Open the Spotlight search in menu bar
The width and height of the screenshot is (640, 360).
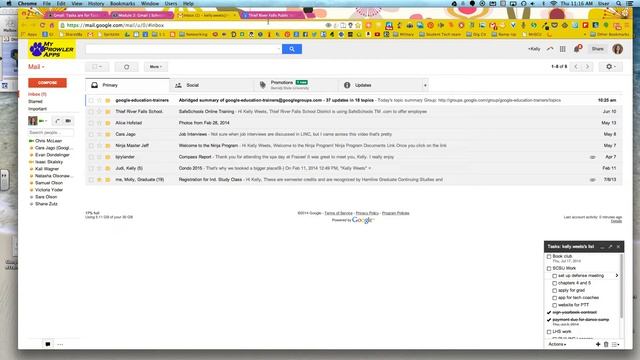(x=619, y=3)
